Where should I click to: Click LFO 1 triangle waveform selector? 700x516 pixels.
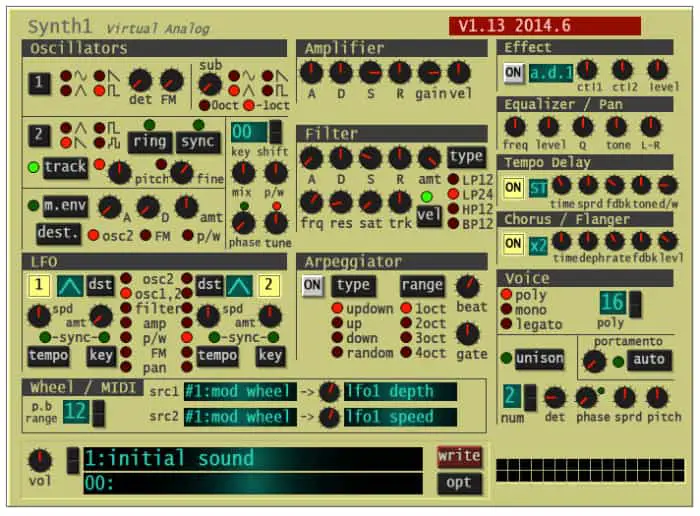(x=70, y=286)
